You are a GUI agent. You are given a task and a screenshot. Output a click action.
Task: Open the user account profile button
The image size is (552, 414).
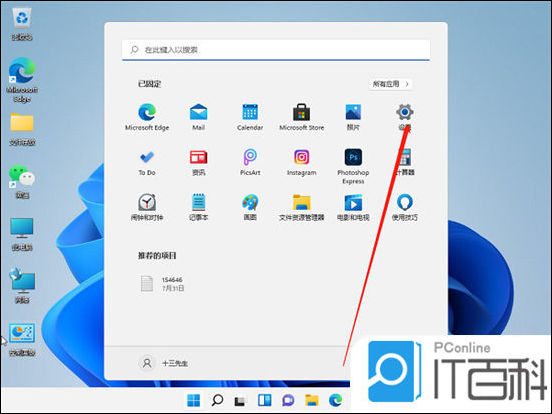click(x=164, y=363)
